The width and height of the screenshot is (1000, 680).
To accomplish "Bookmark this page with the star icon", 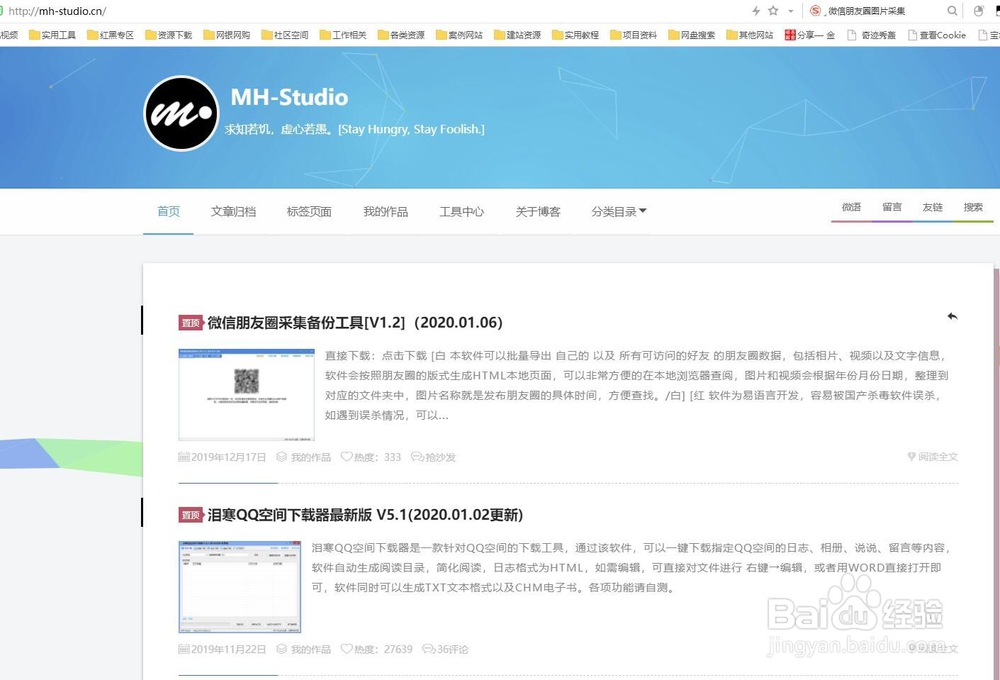I will click(773, 11).
